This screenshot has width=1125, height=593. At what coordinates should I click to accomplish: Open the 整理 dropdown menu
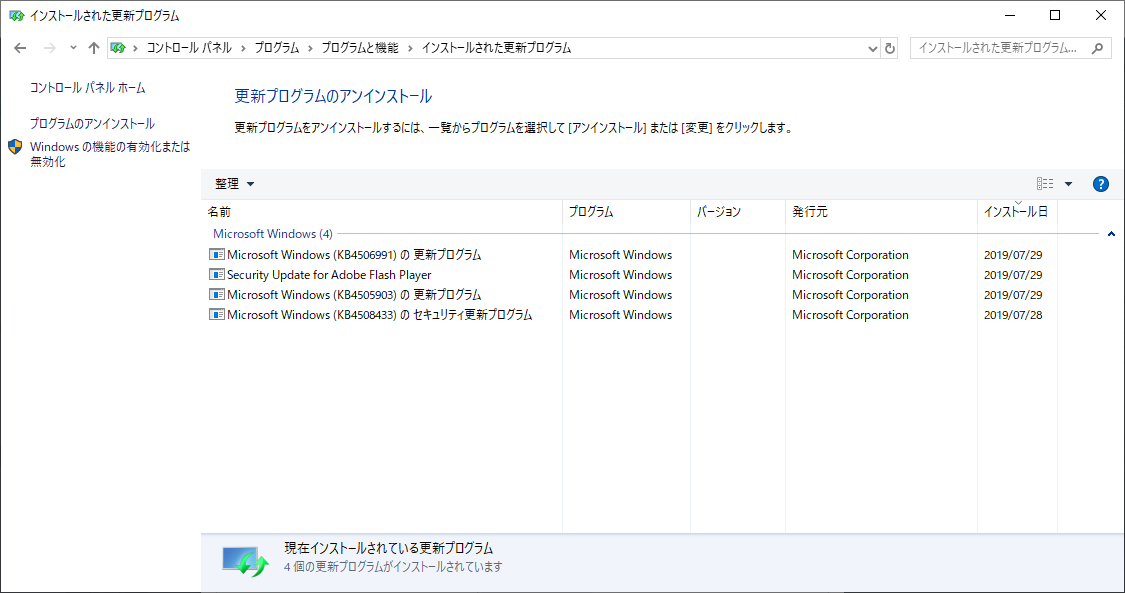click(x=235, y=184)
